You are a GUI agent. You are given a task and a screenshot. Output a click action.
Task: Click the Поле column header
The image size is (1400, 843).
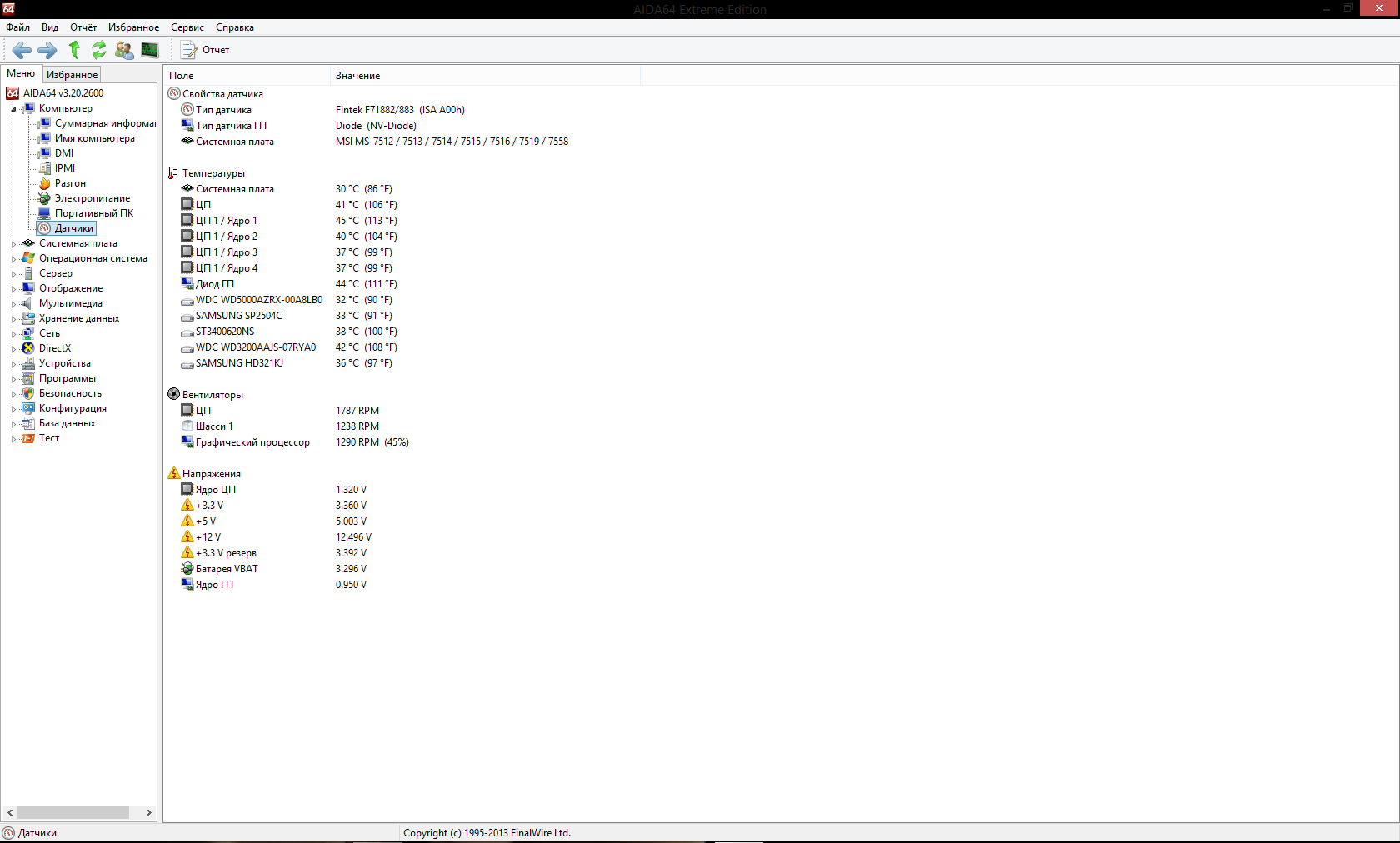point(247,76)
